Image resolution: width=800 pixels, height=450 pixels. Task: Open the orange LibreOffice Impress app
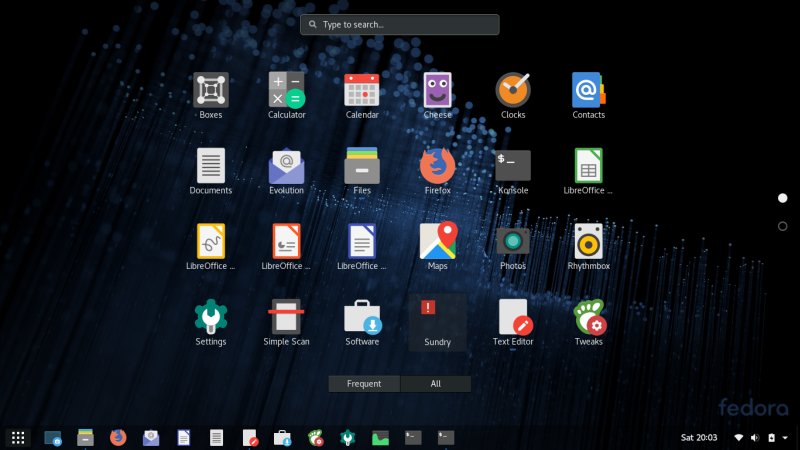286,247
